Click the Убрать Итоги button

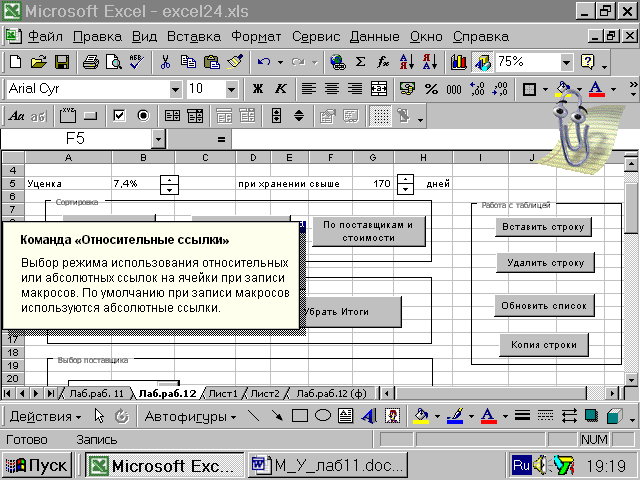tap(353, 312)
